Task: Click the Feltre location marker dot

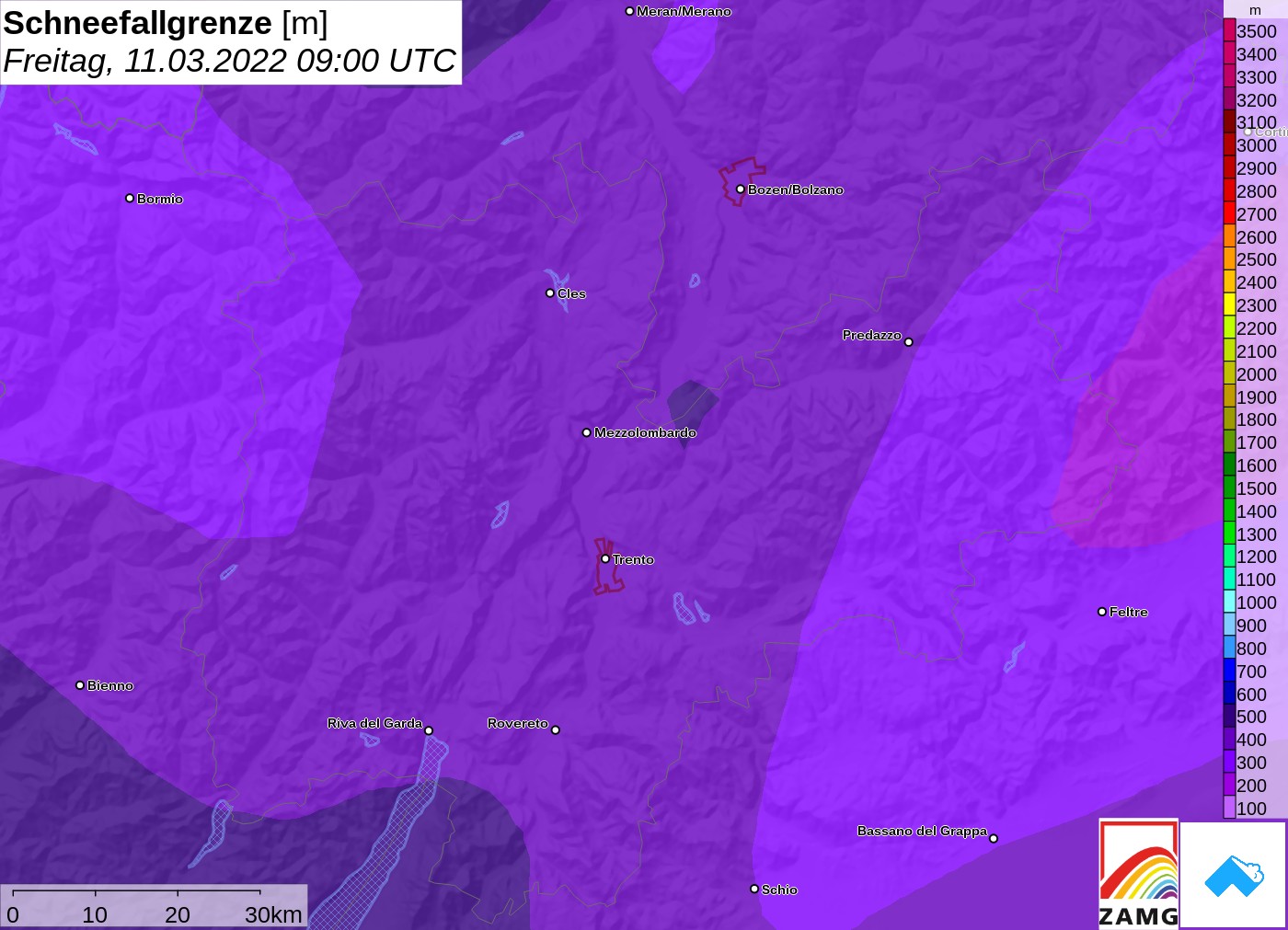Action: pyautogui.click(x=1102, y=612)
